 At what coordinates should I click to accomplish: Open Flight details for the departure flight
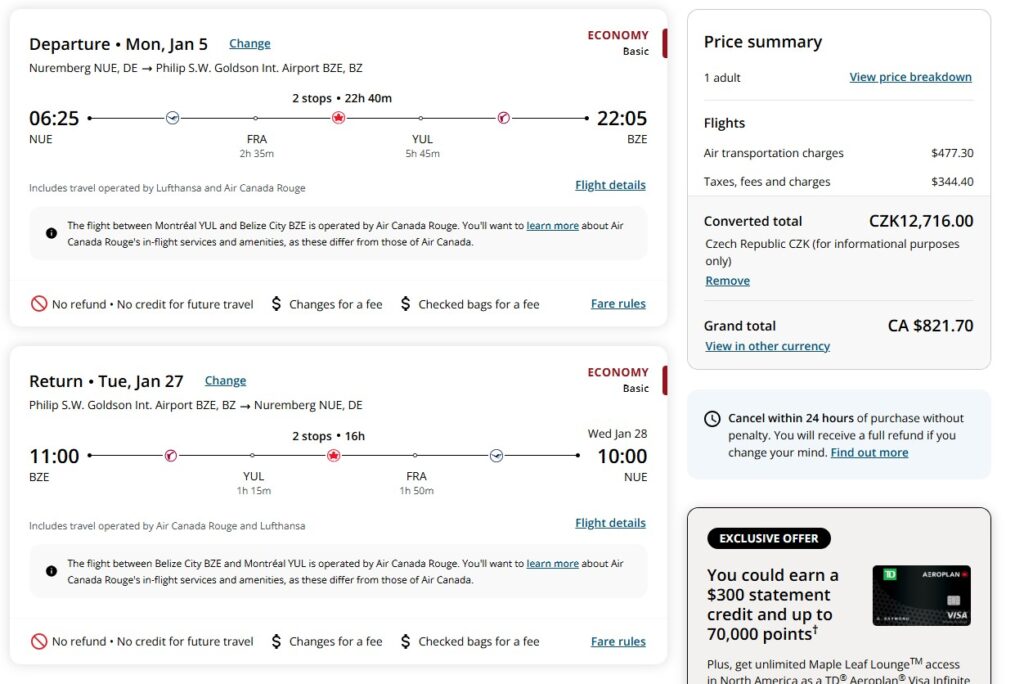[x=610, y=186]
